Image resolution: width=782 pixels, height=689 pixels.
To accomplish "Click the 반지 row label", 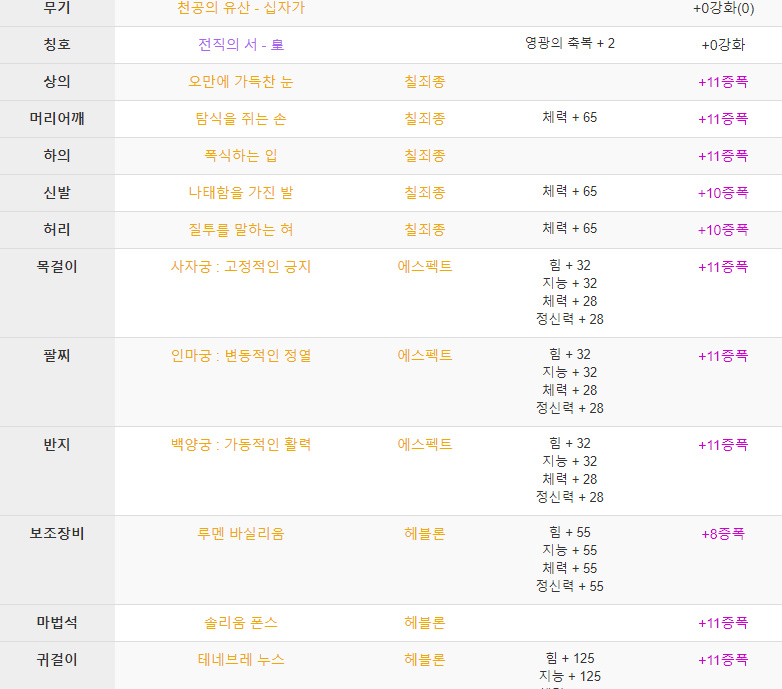I will point(57,444).
